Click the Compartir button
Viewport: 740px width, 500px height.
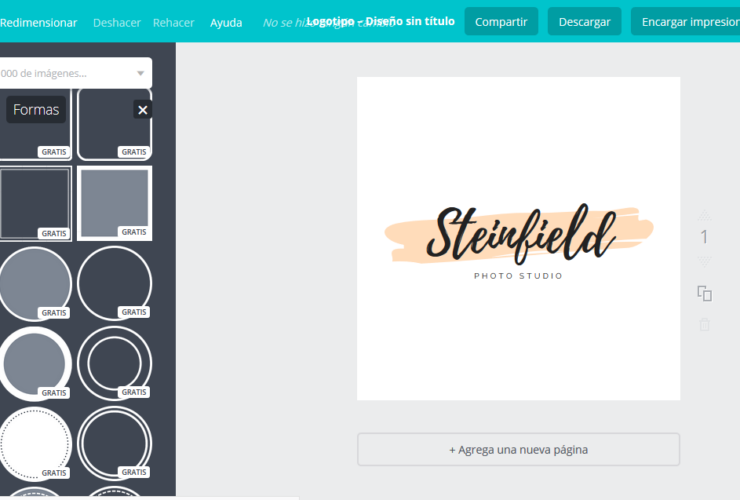click(x=501, y=22)
